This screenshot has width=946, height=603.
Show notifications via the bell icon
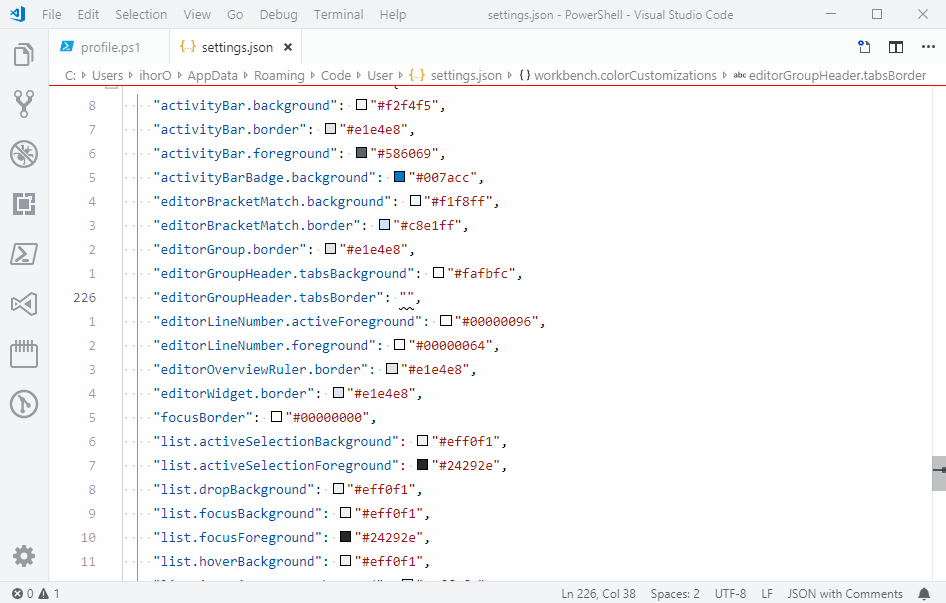924,593
